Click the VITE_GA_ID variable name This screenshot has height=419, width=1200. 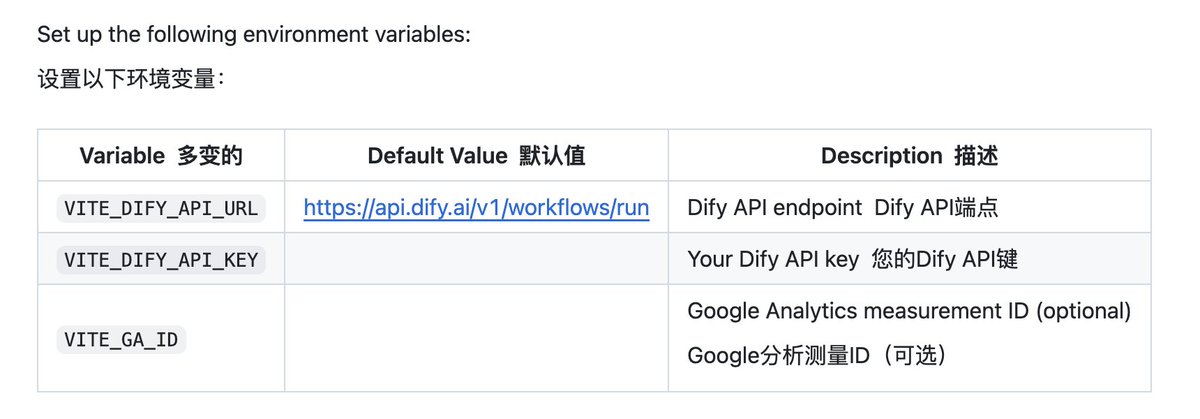(121, 340)
